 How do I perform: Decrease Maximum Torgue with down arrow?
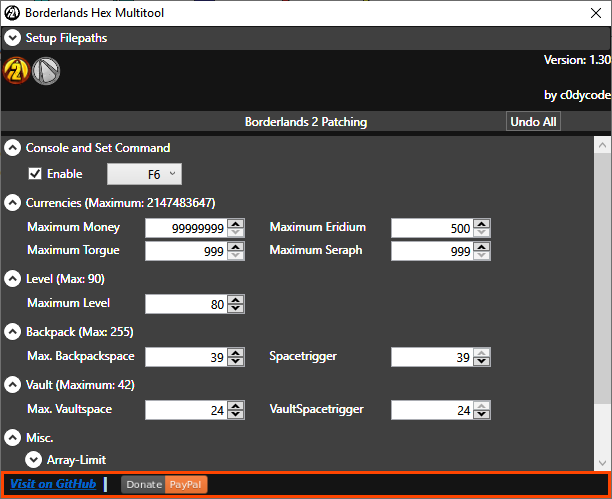coord(236,255)
